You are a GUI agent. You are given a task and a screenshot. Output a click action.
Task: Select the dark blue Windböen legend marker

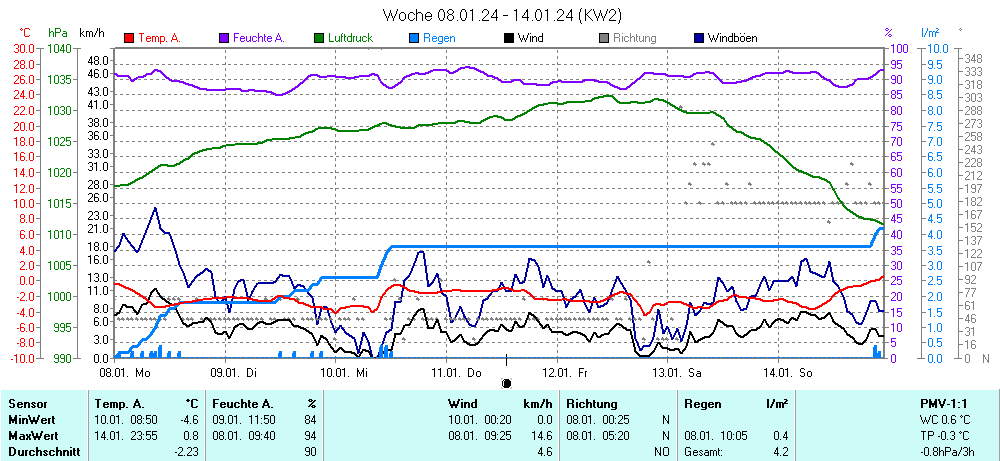699,38
